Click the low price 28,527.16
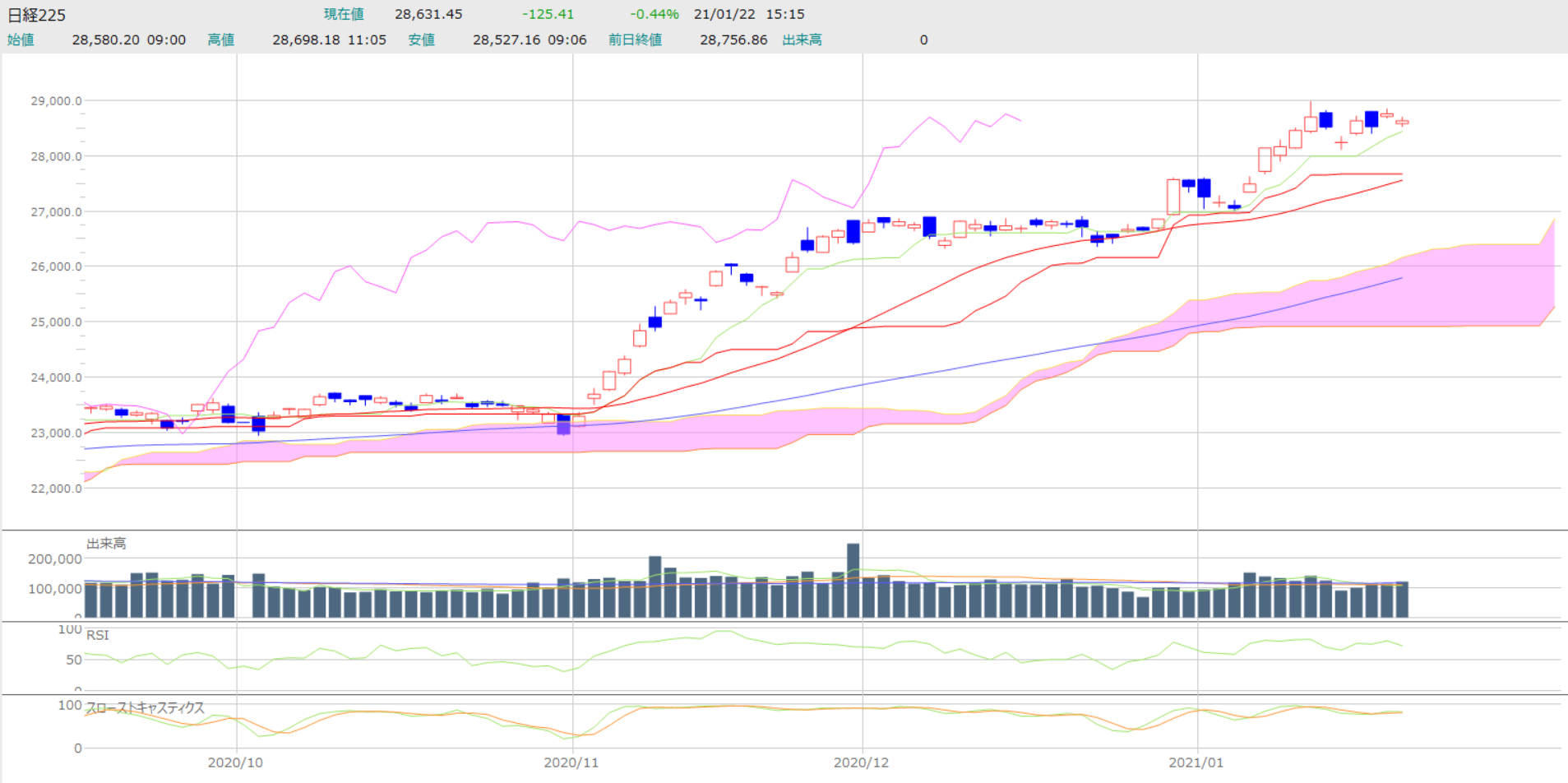 tap(507, 39)
